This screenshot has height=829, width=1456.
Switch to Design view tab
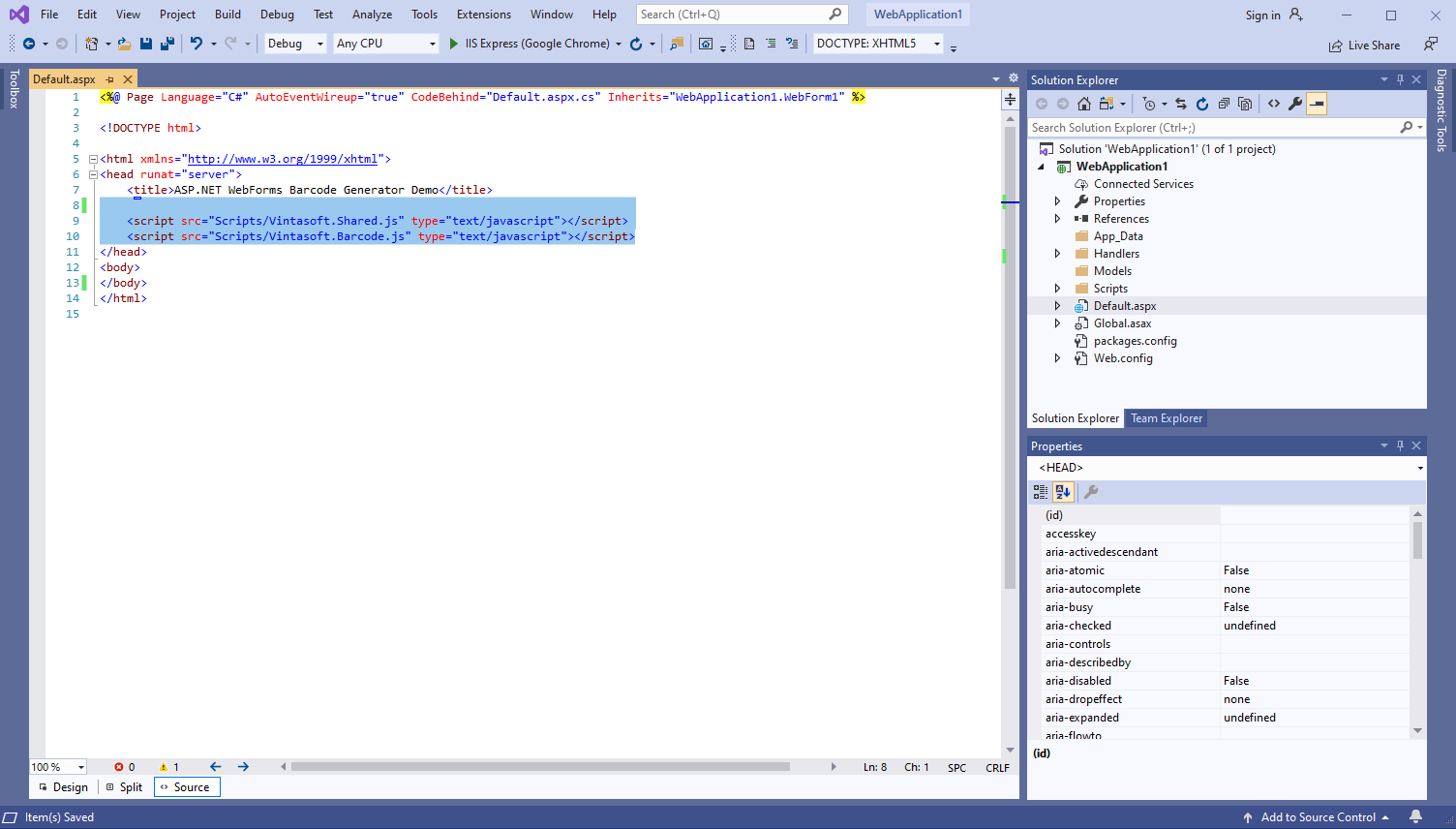pyautogui.click(x=63, y=787)
